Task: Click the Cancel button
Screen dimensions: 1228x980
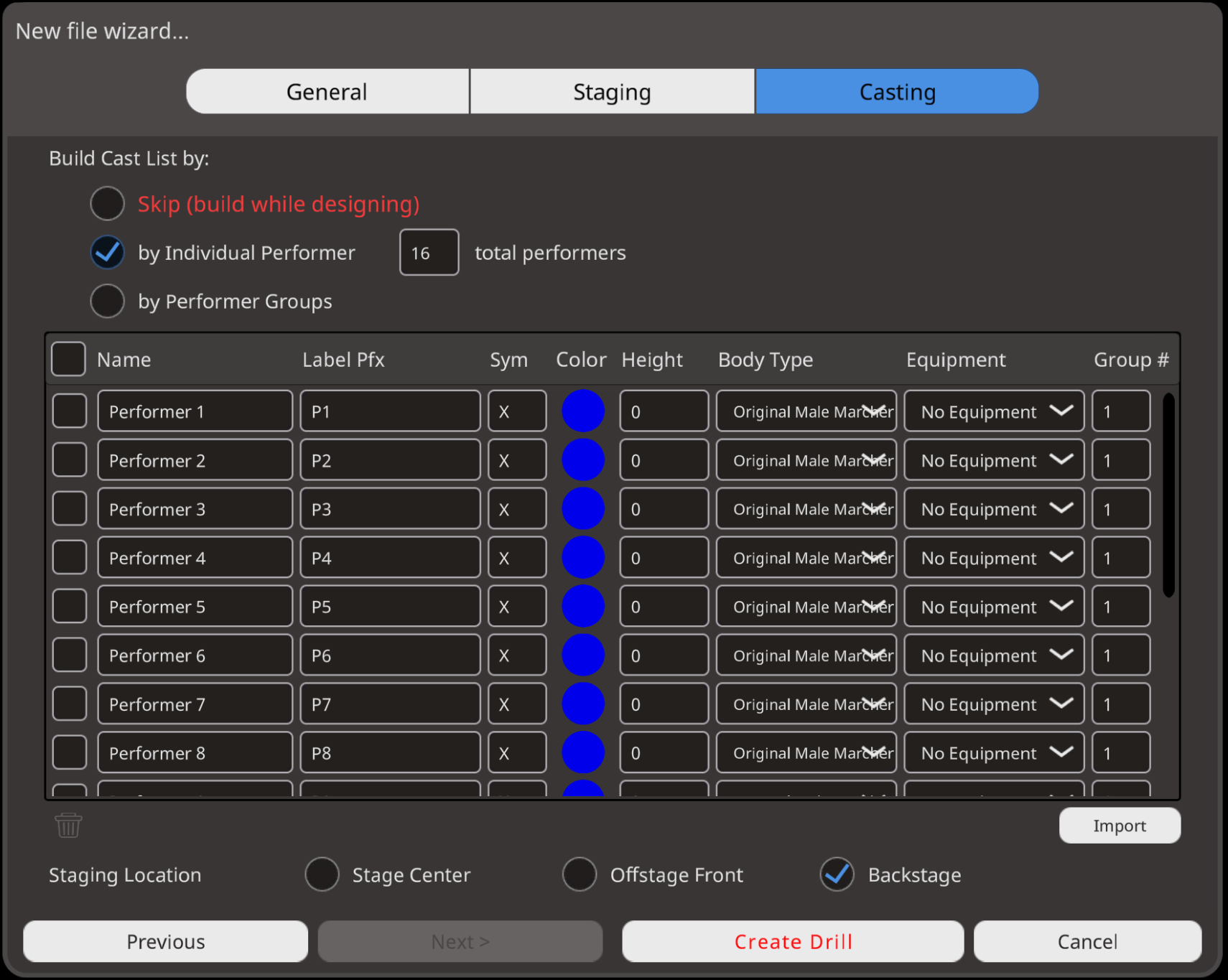Action: pos(1087,941)
